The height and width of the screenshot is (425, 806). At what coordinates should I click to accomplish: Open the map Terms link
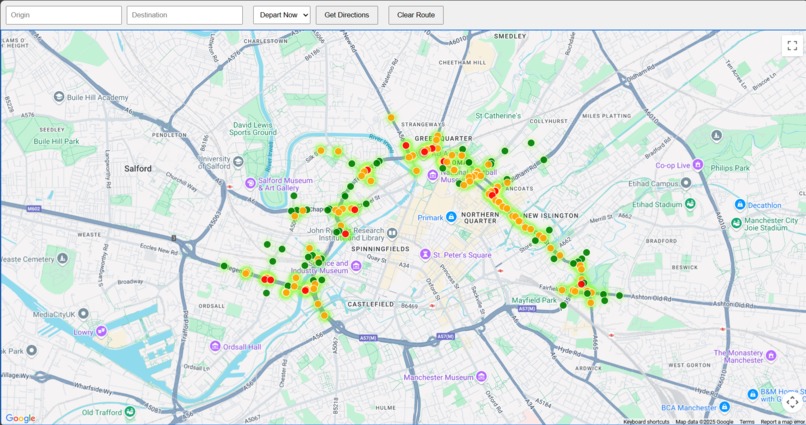click(x=746, y=422)
